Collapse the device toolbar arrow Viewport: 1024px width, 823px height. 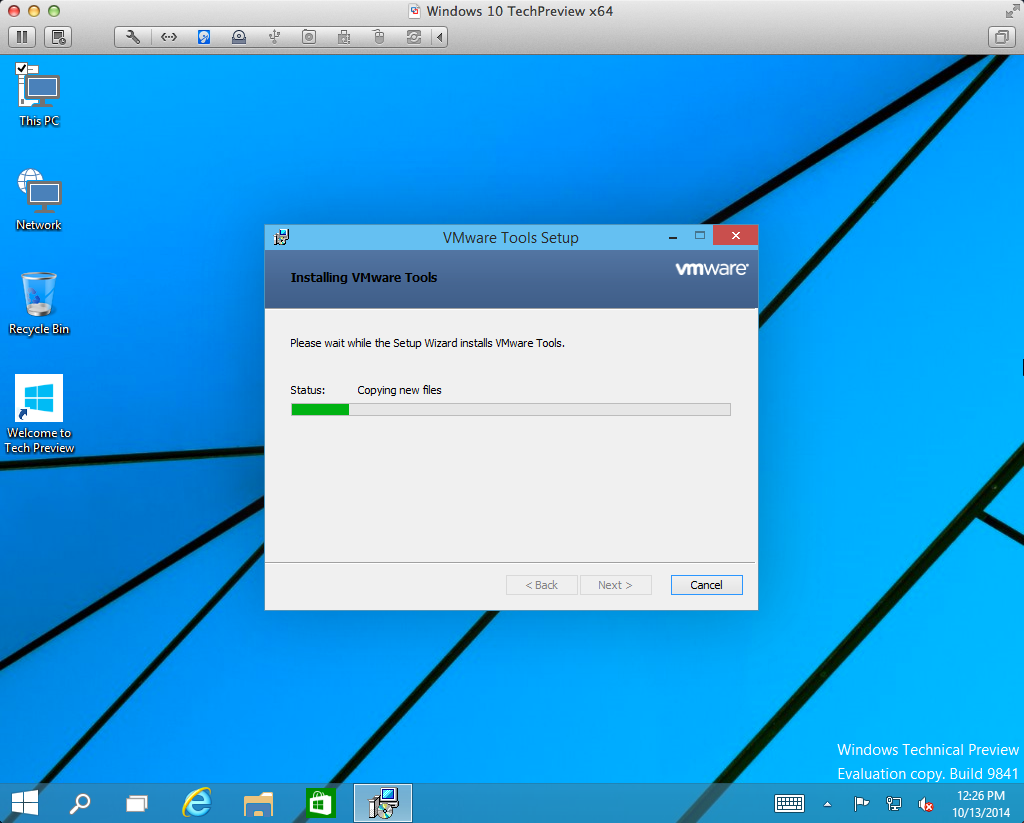[440, 37]
